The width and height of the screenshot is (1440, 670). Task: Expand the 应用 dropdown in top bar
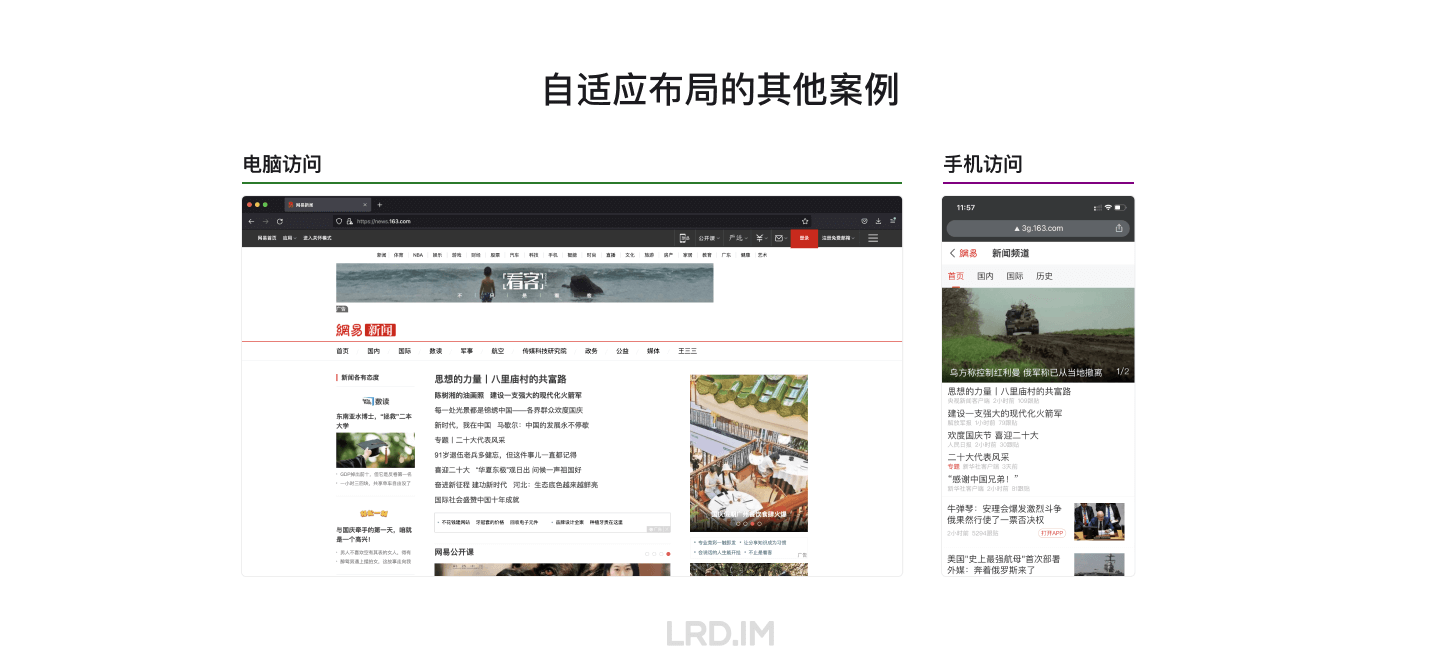tap(288, 238)
